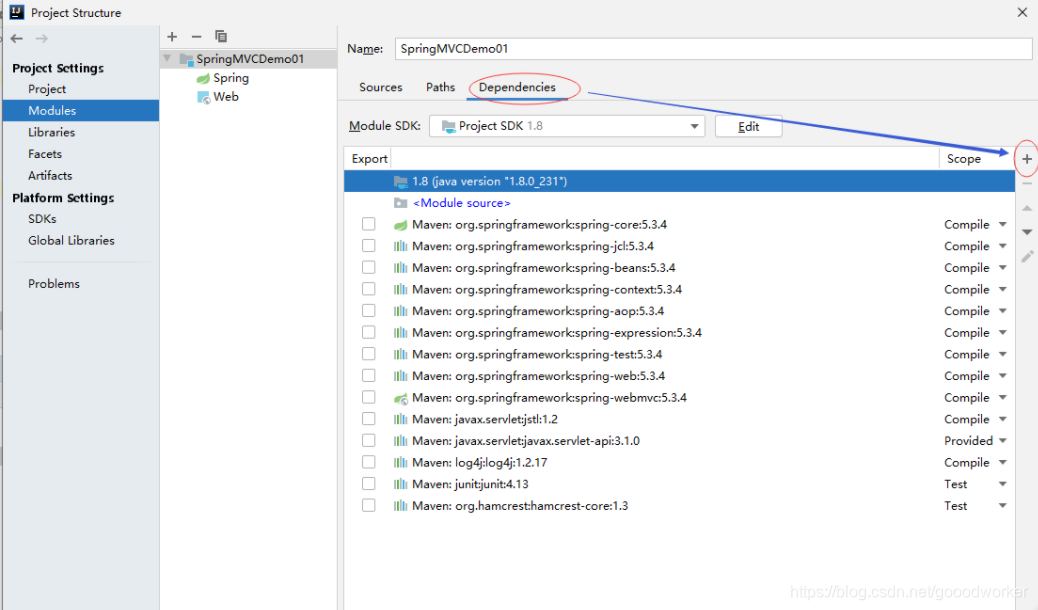Viewport: 1038px width, 610px height.
Task: Toggle export checkbox for javax.servlet jstl
Action: (369, 419)
